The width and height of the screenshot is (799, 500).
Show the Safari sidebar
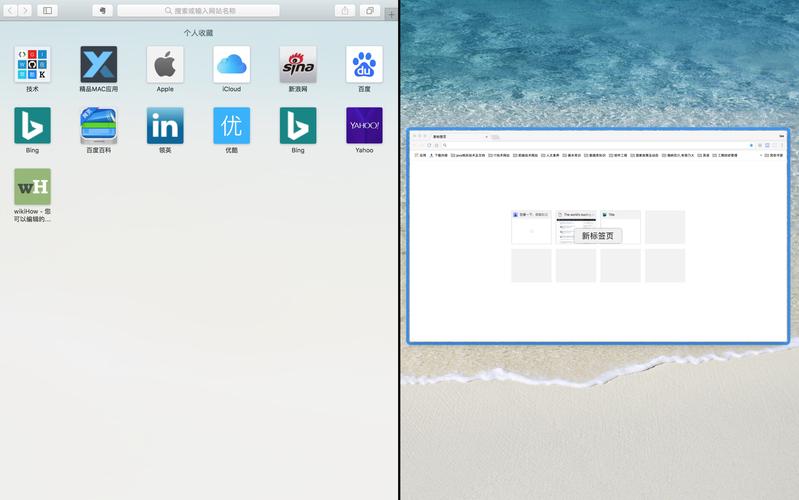pos(47,10)
